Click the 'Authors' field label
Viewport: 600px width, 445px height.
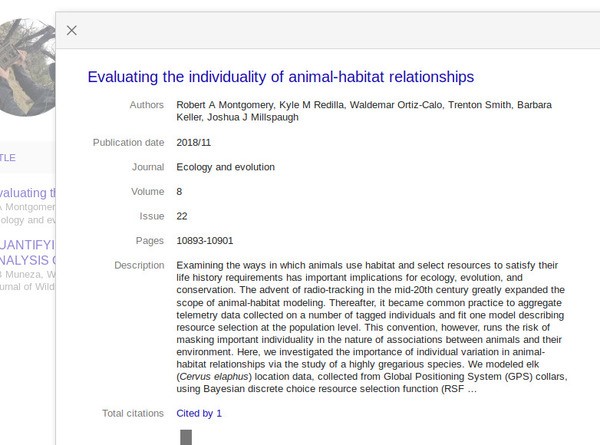point(147,105)
